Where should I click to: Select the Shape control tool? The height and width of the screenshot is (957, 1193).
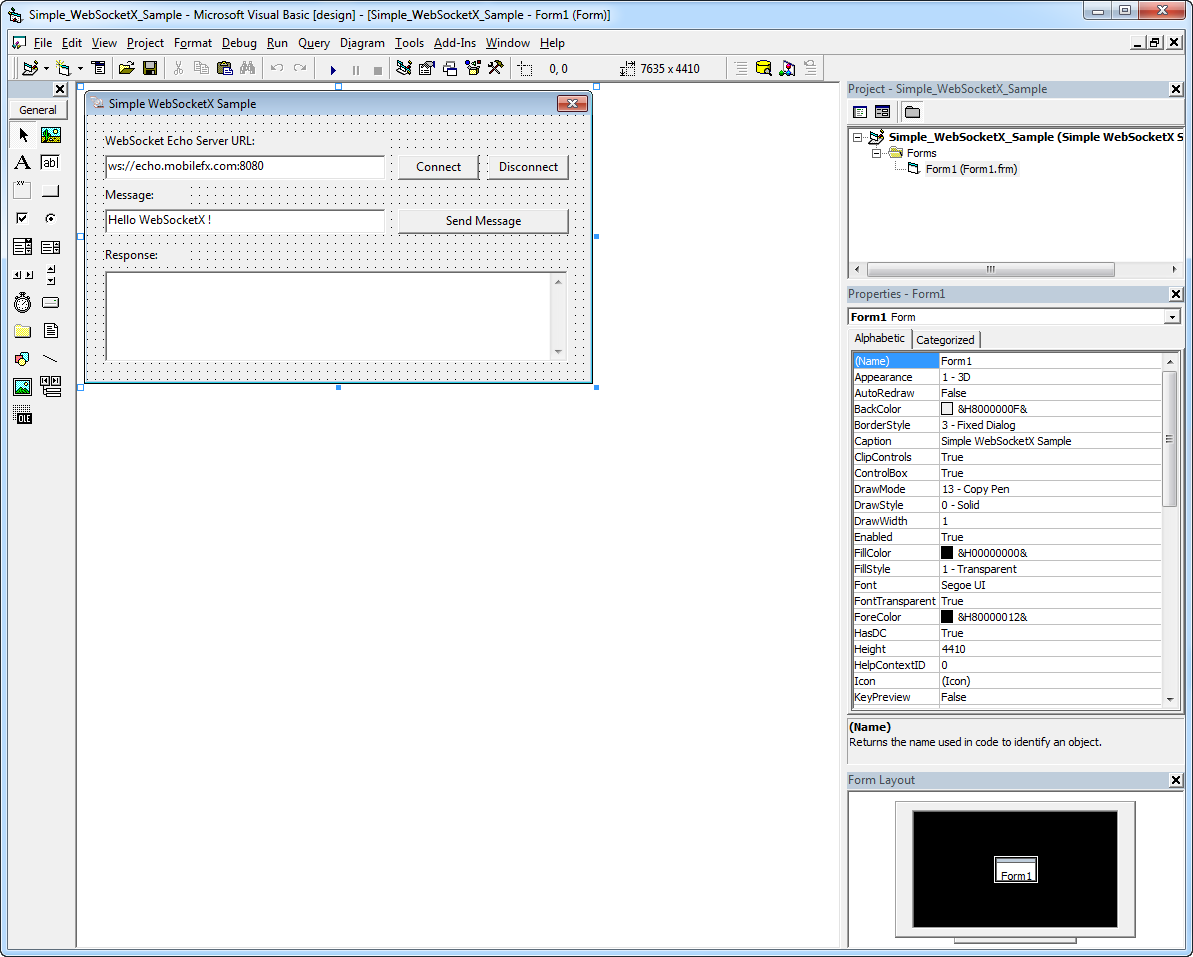[23, 358]
